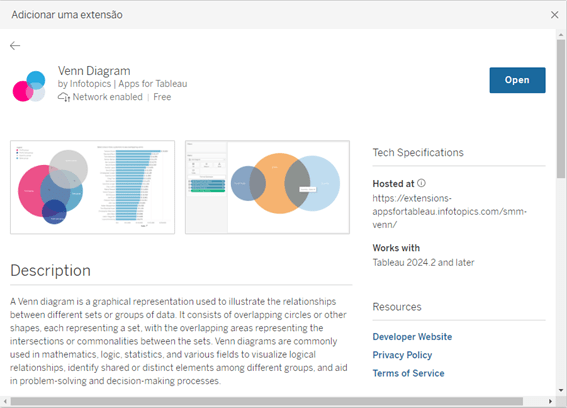Click the vertical scrollbar thumb
The image size is (567, 408).
coord(561,109)
